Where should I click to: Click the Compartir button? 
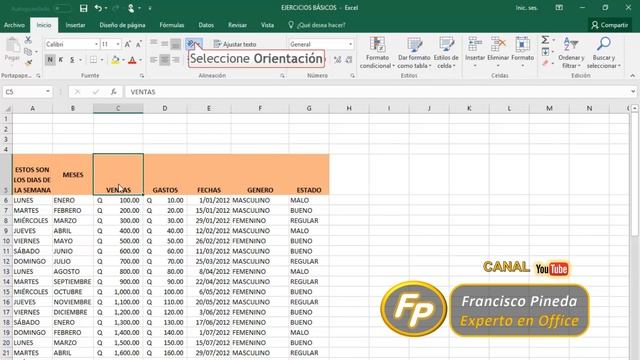(610, 25)
